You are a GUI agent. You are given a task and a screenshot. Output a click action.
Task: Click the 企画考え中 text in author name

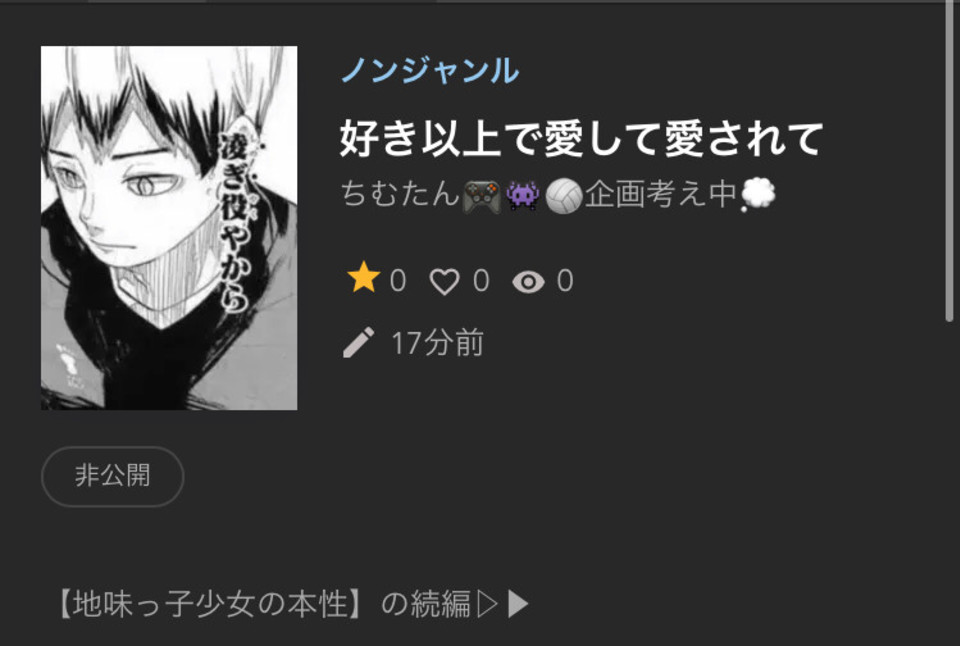(x=661, y=195)
